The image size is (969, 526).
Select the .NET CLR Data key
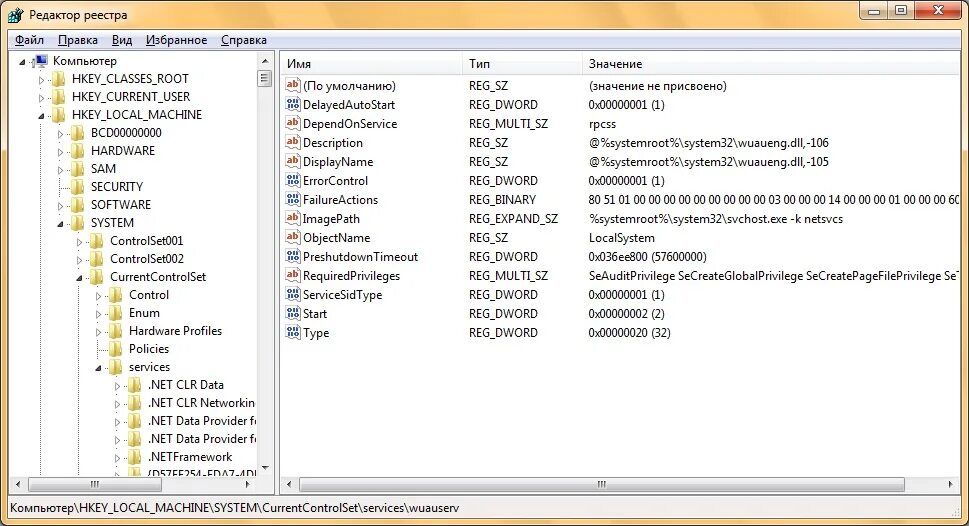point(185,384)
